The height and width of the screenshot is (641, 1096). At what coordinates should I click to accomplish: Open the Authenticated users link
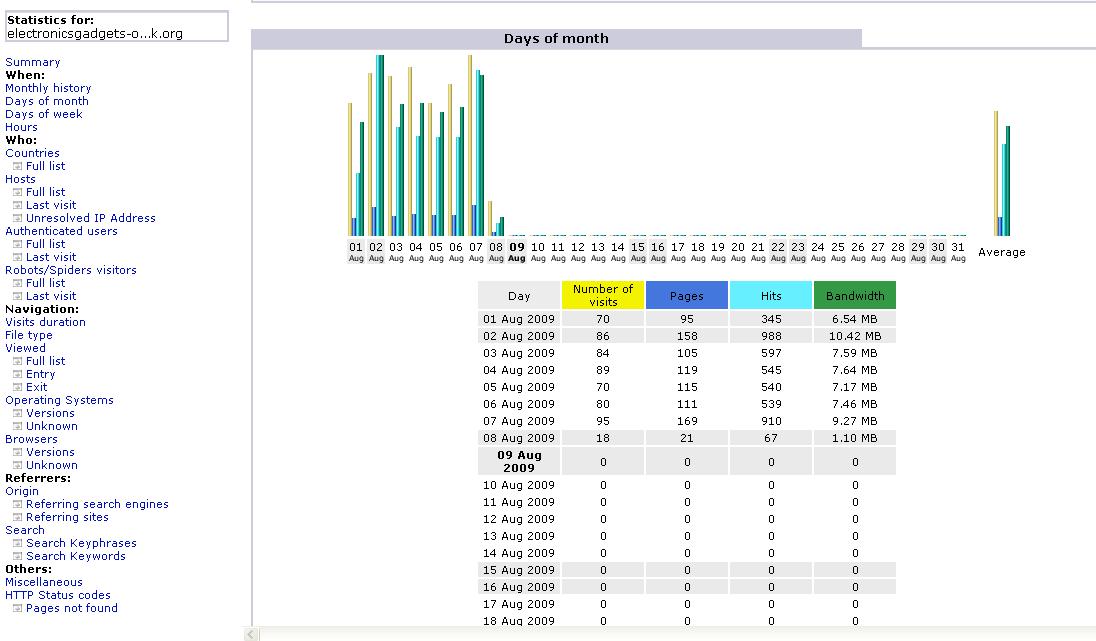coord(61,231)
